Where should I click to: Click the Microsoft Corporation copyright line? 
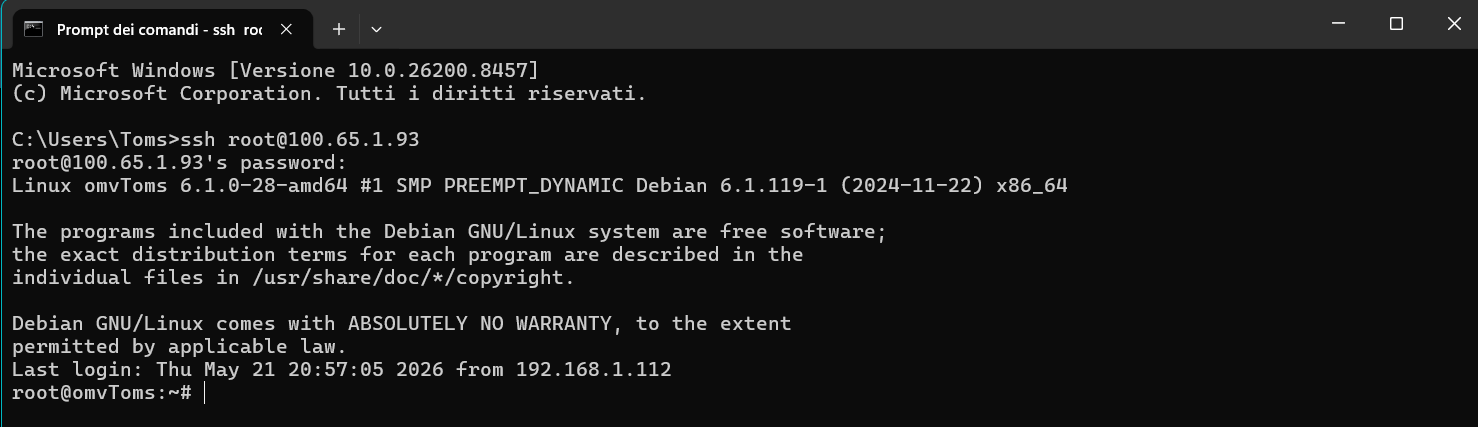(x=330, y=93)
